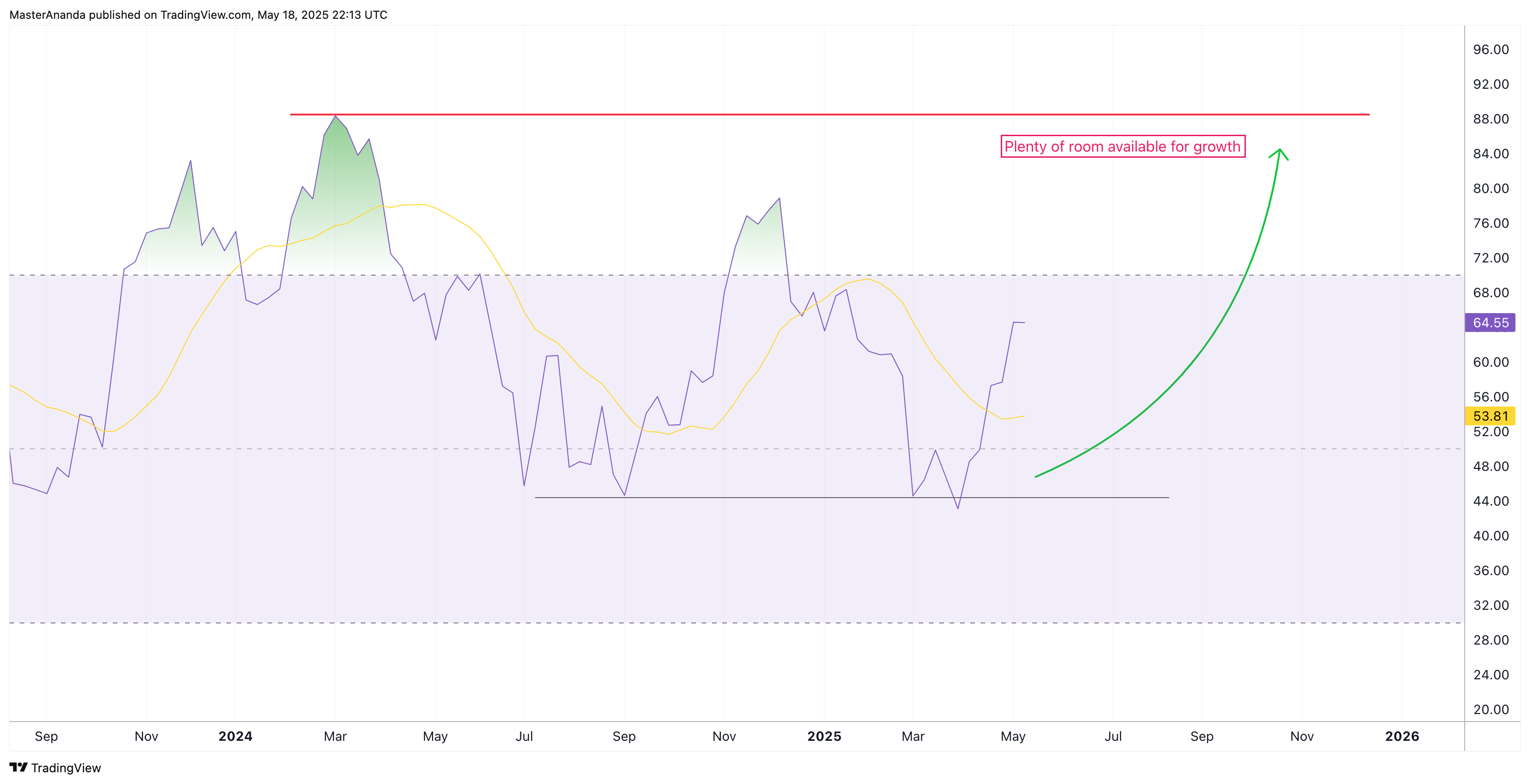Click the 84.00 price axis label
This screenshot has width=1530, height=784.
point(1491,154)
